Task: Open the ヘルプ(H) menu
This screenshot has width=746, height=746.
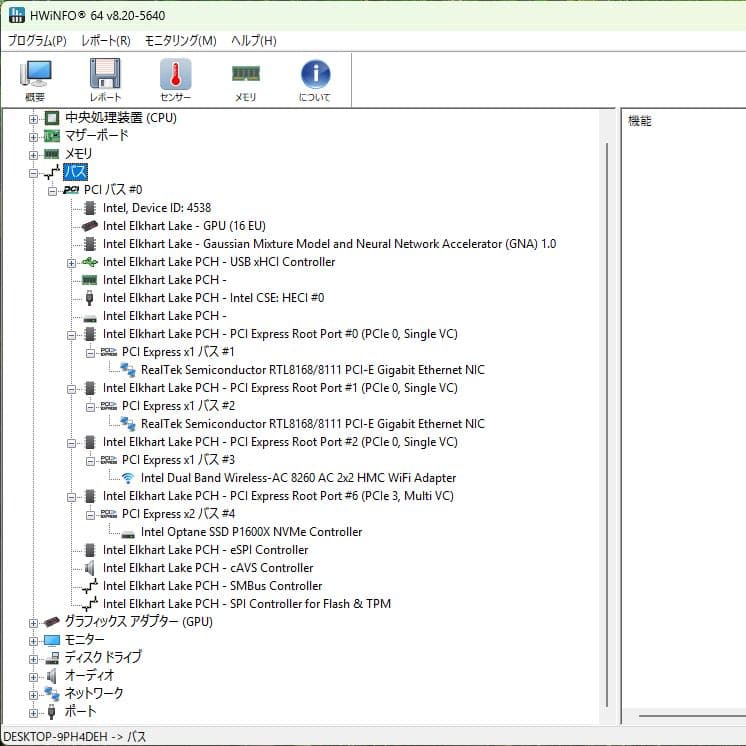Action: point(254,41)
